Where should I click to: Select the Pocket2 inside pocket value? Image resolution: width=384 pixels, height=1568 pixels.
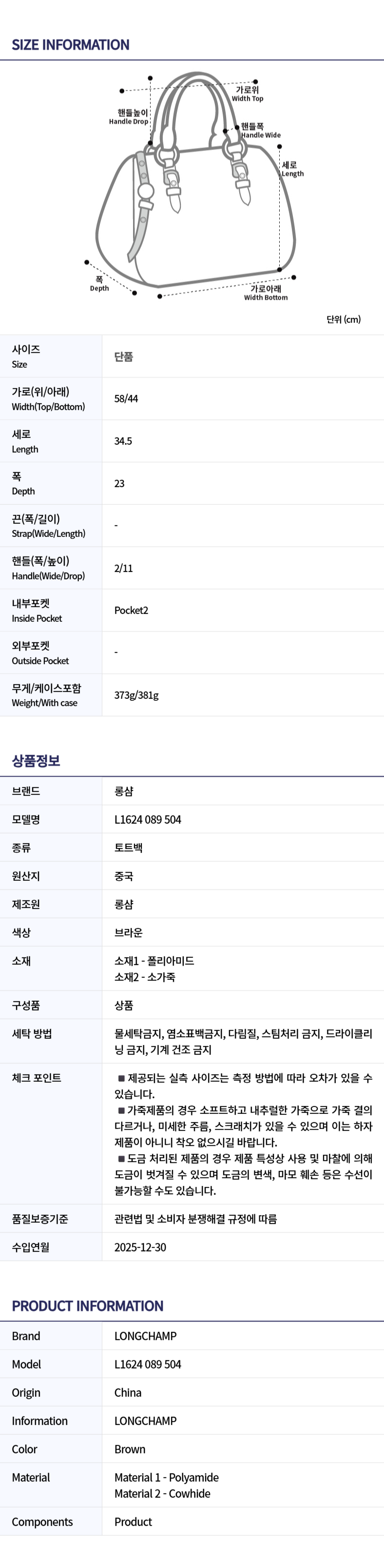click(x=132, y=611)
